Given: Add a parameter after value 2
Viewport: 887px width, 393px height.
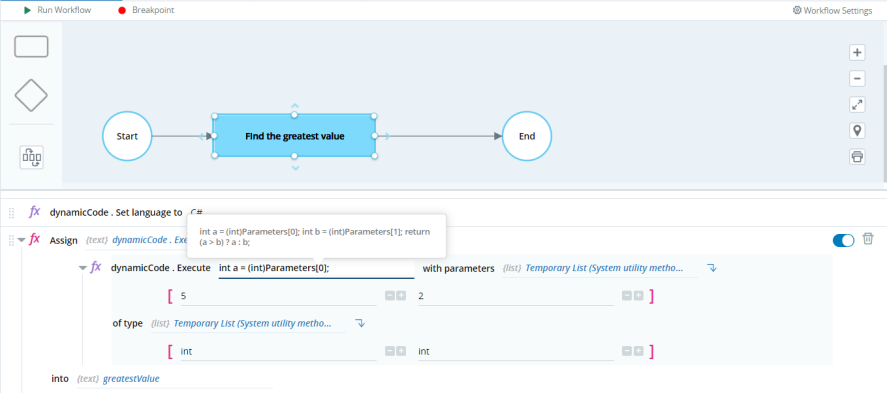Looking at the screenshot, I should pos(639,296).
